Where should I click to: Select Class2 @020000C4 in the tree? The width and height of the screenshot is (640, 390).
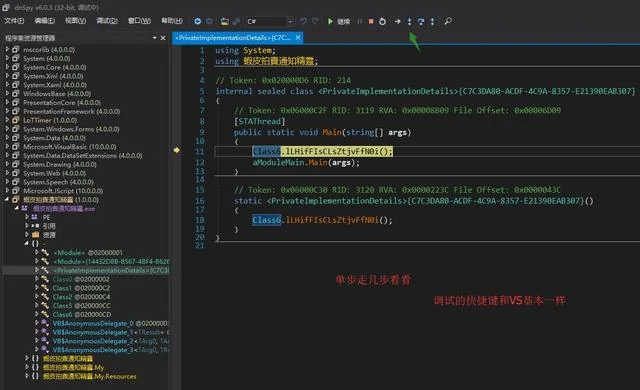81,297
